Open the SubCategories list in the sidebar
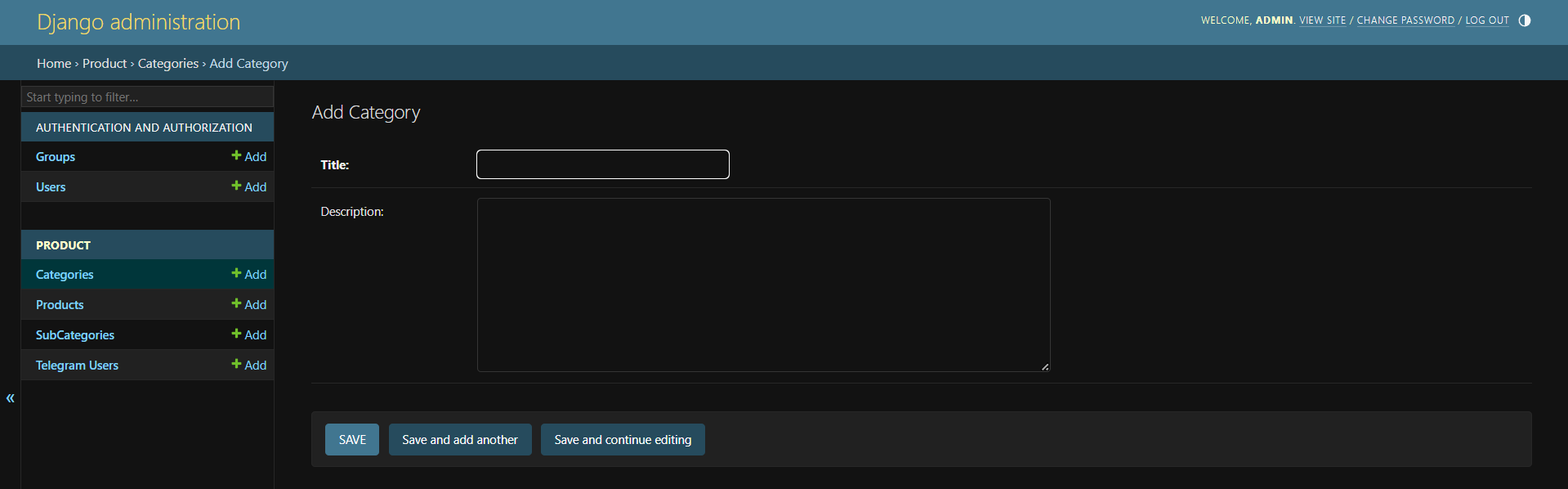Screen dimensions: 1568x489 point(75,335)
